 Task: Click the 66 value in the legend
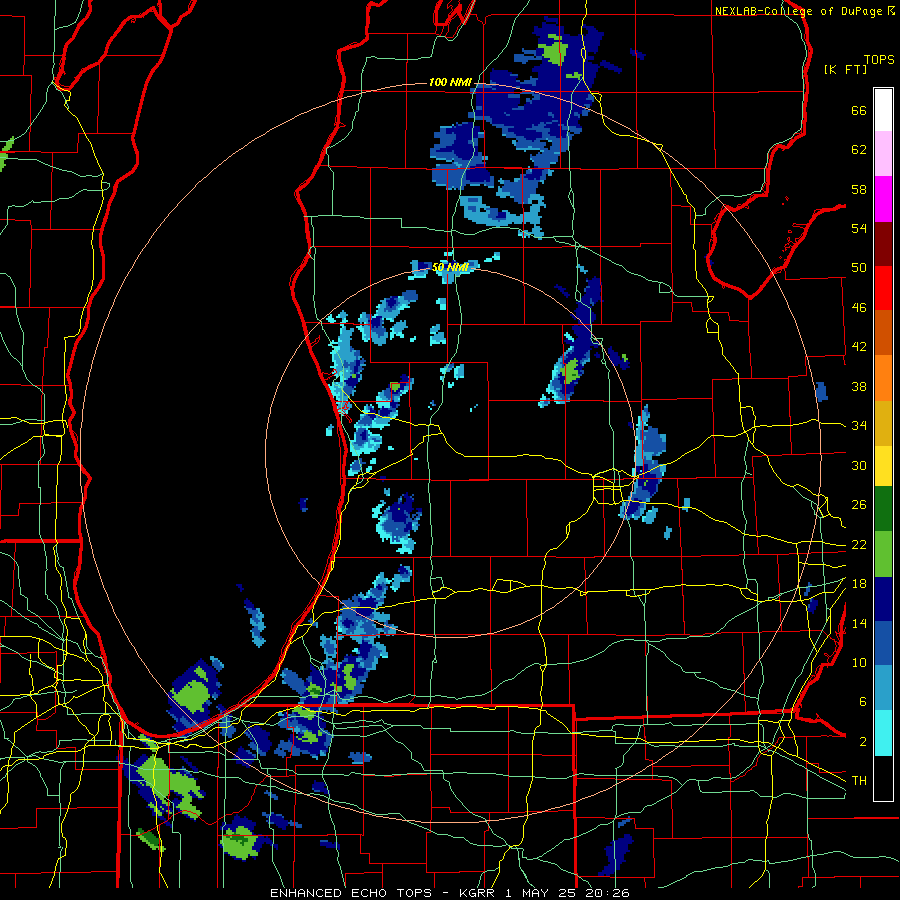coord(859,110)
